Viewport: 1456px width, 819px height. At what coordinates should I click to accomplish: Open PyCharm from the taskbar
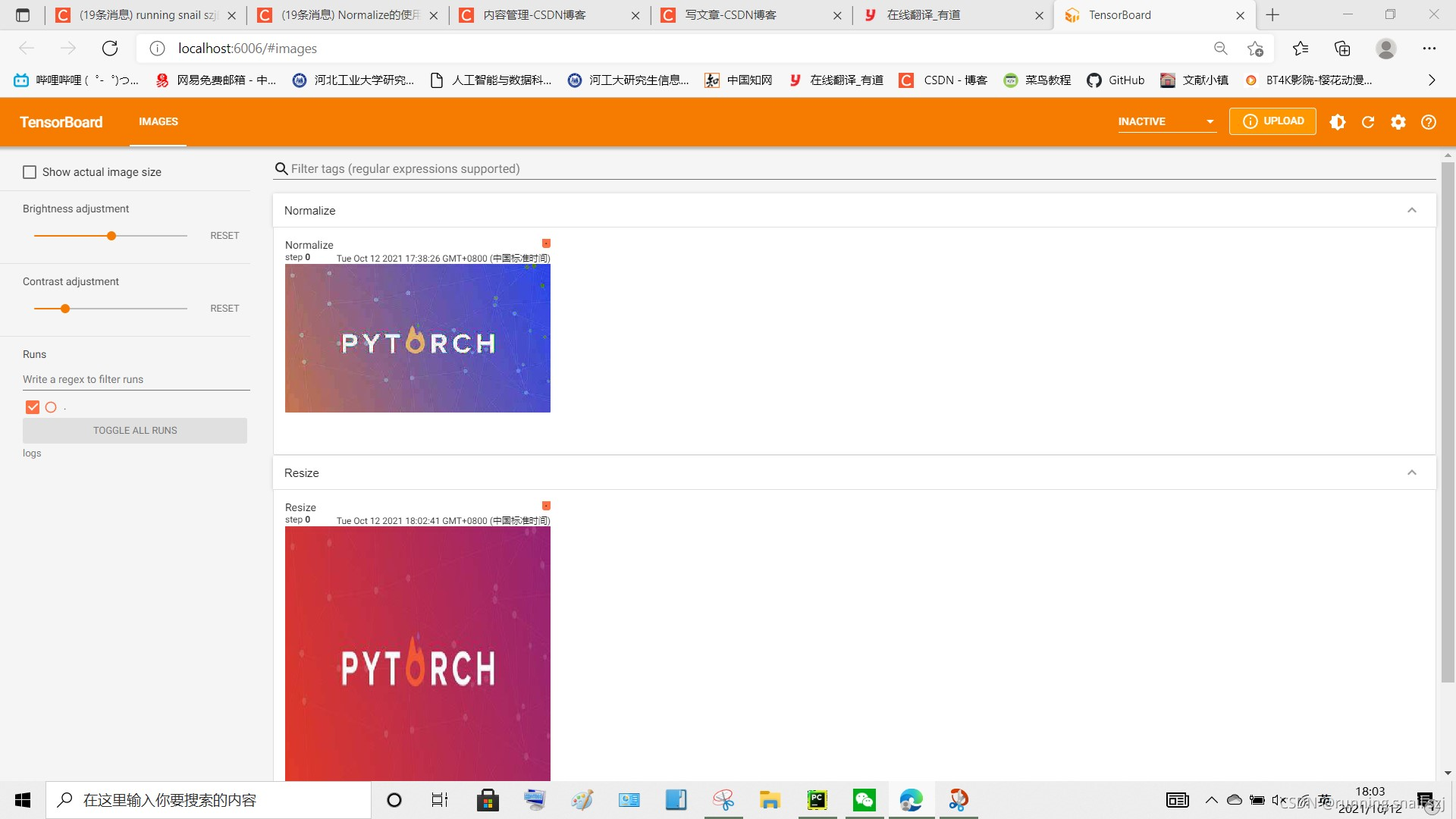pos(817,799)
